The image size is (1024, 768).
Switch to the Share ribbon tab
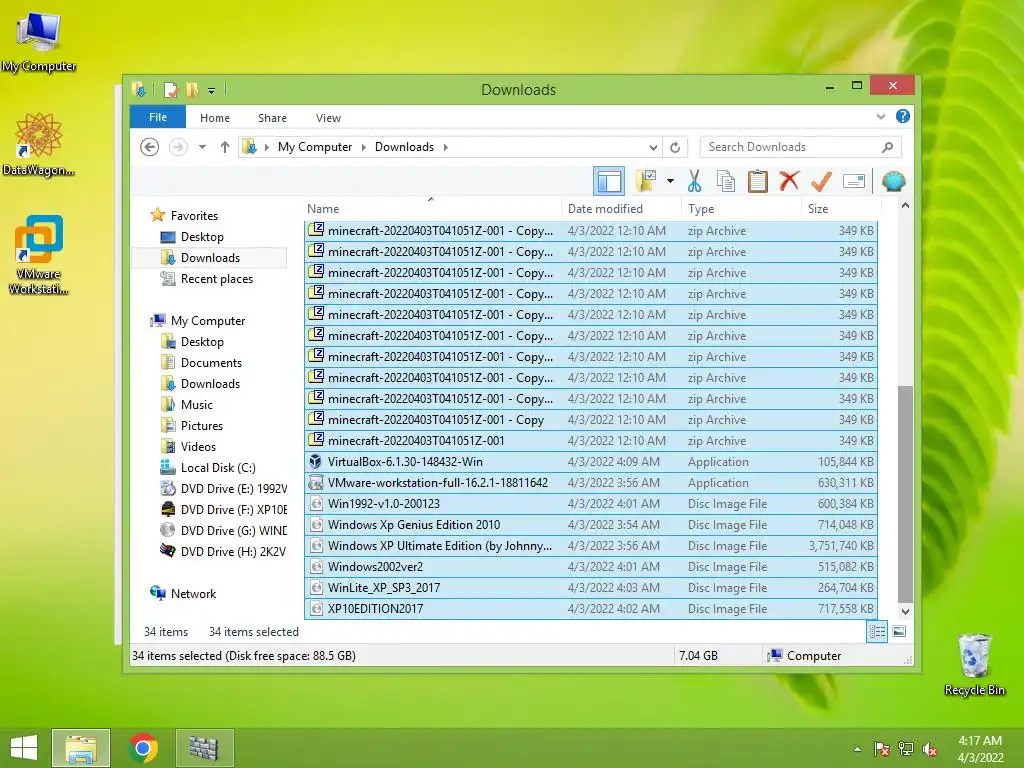272,118
